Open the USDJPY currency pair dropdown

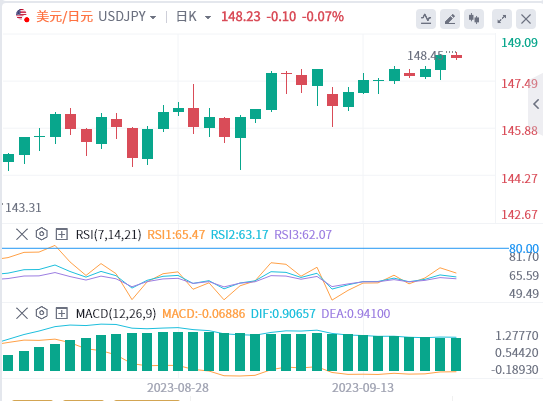click(x=127, y=17)
